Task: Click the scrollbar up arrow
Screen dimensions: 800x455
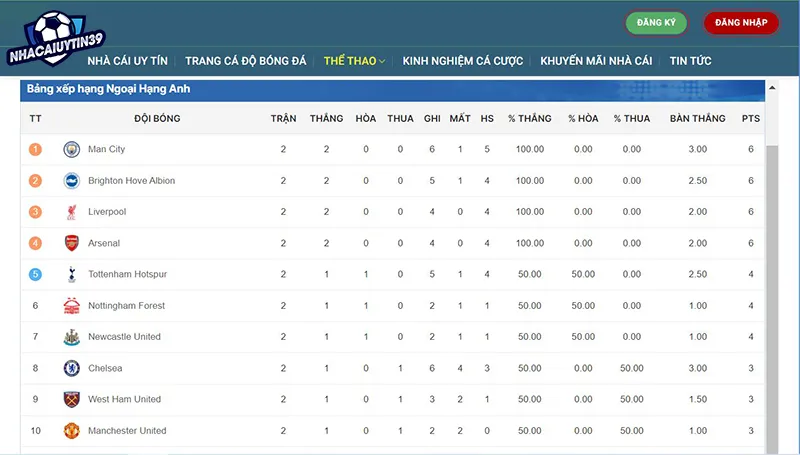Action: (772, 88)
